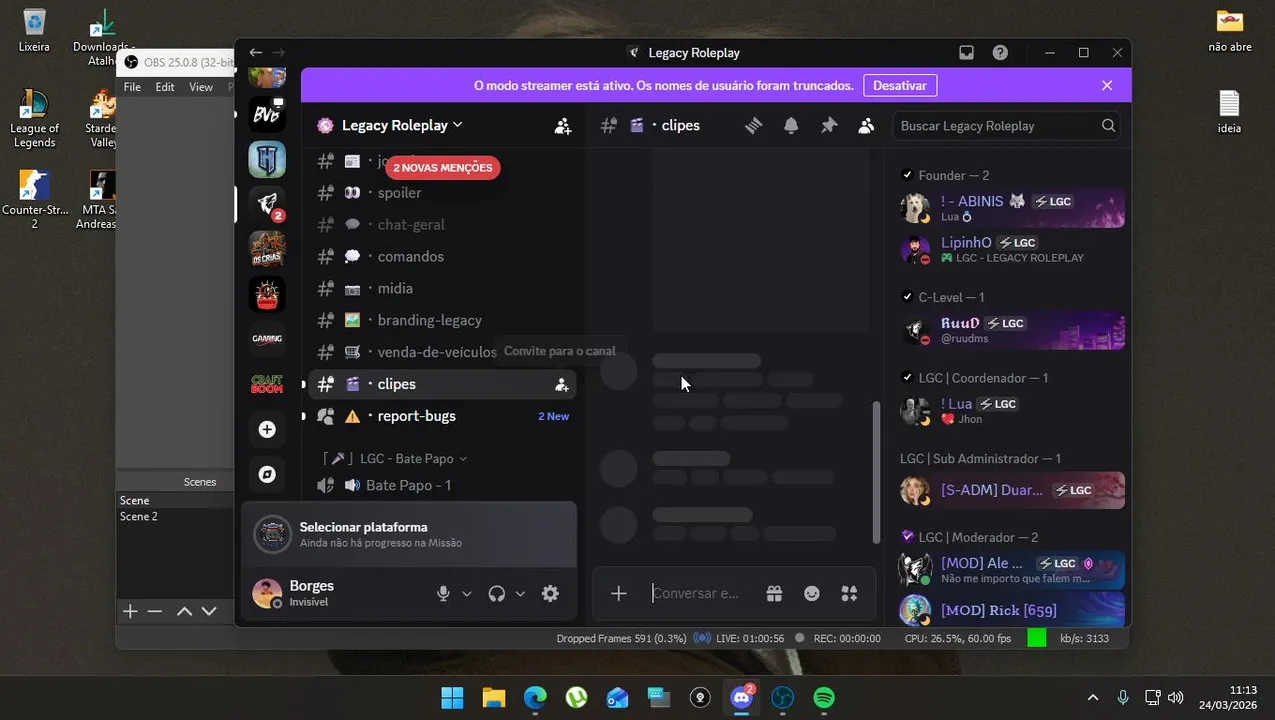Toggle the member list icon
This screenshot has height=720, width=1275.
point(866,125)
